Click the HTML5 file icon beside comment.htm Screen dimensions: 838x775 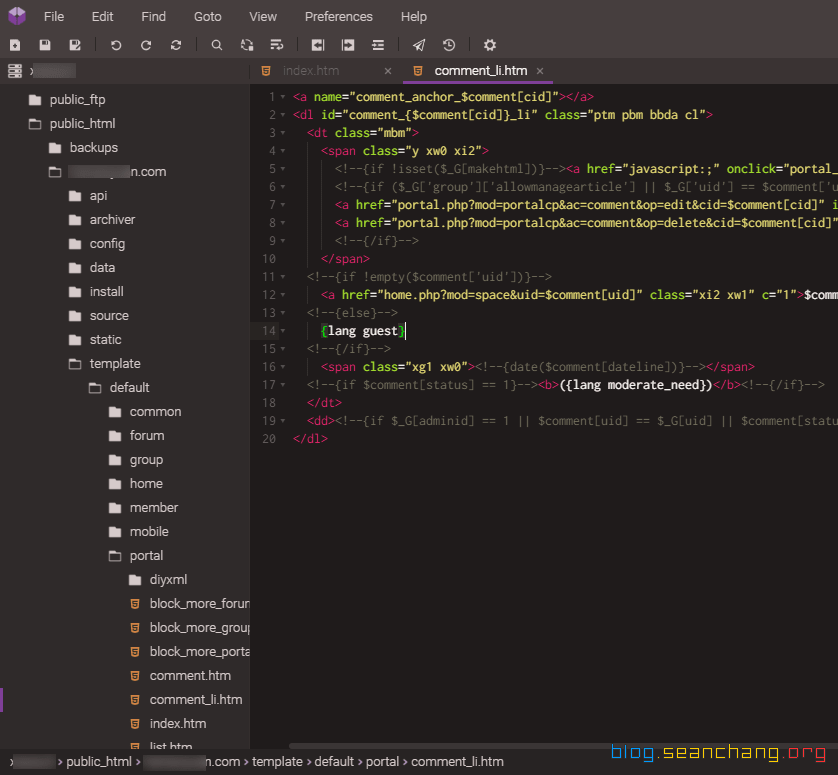(x=135, y=676)
